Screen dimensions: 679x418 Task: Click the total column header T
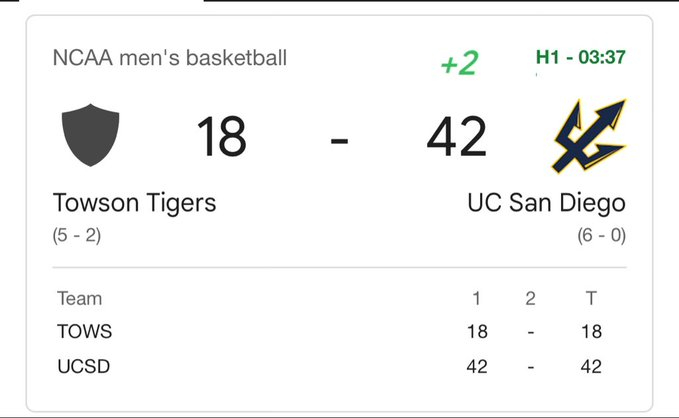click(591, 298)
